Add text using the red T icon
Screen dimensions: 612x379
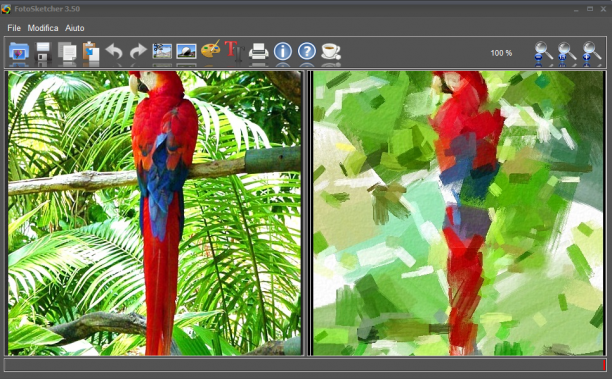tap(235, 51)
